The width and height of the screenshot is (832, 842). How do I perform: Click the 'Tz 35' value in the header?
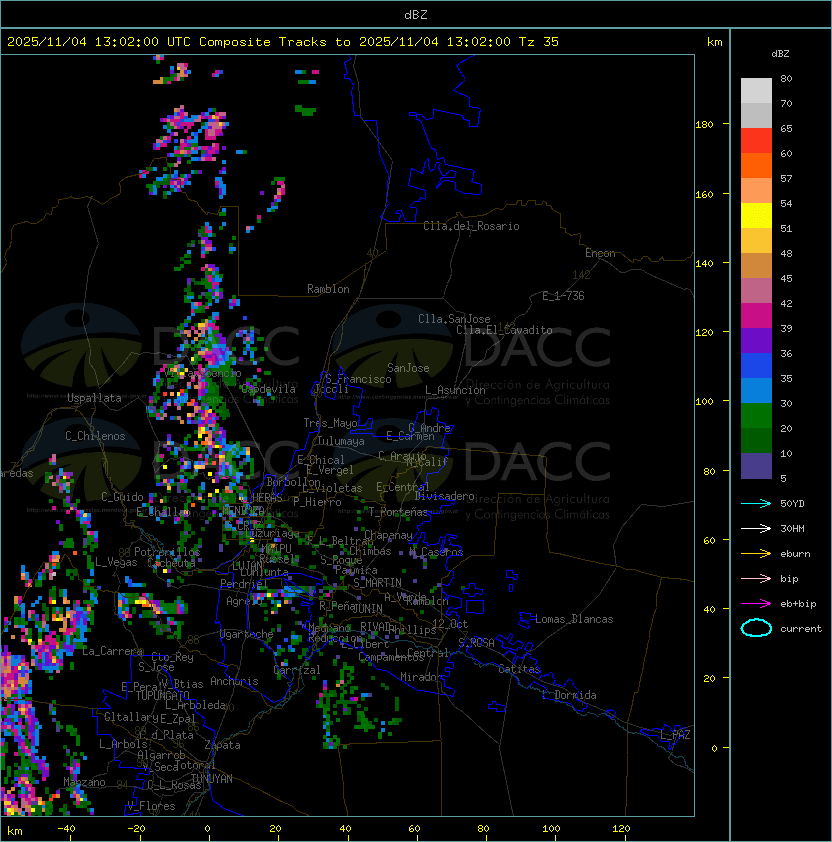(x=539, y=42)
